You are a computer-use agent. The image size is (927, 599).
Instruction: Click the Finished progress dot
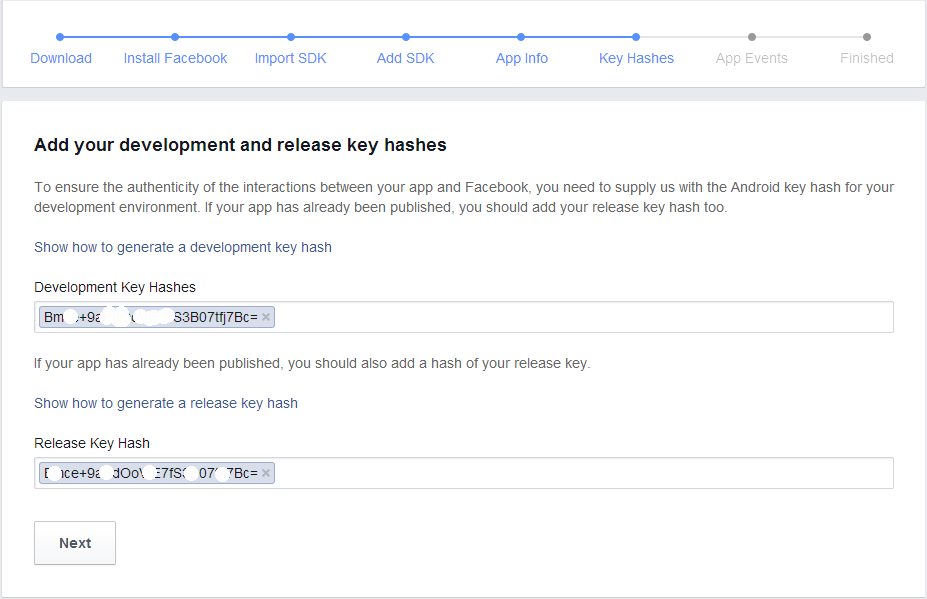867,37
